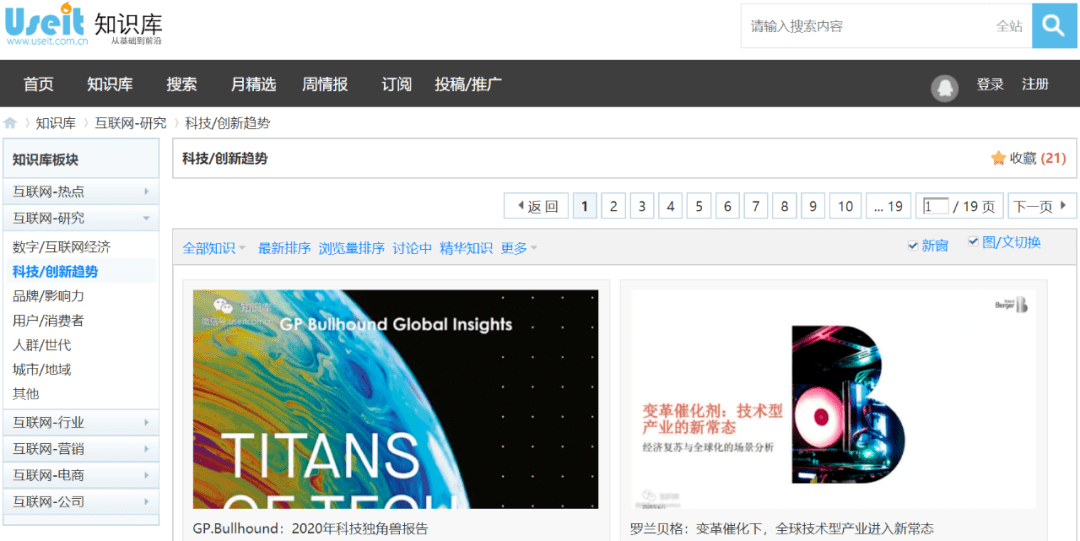This screenshot has height=541, width=1080.
Task: Expand the 互联网-行业 sidebar section
Action: pos(81,422)
